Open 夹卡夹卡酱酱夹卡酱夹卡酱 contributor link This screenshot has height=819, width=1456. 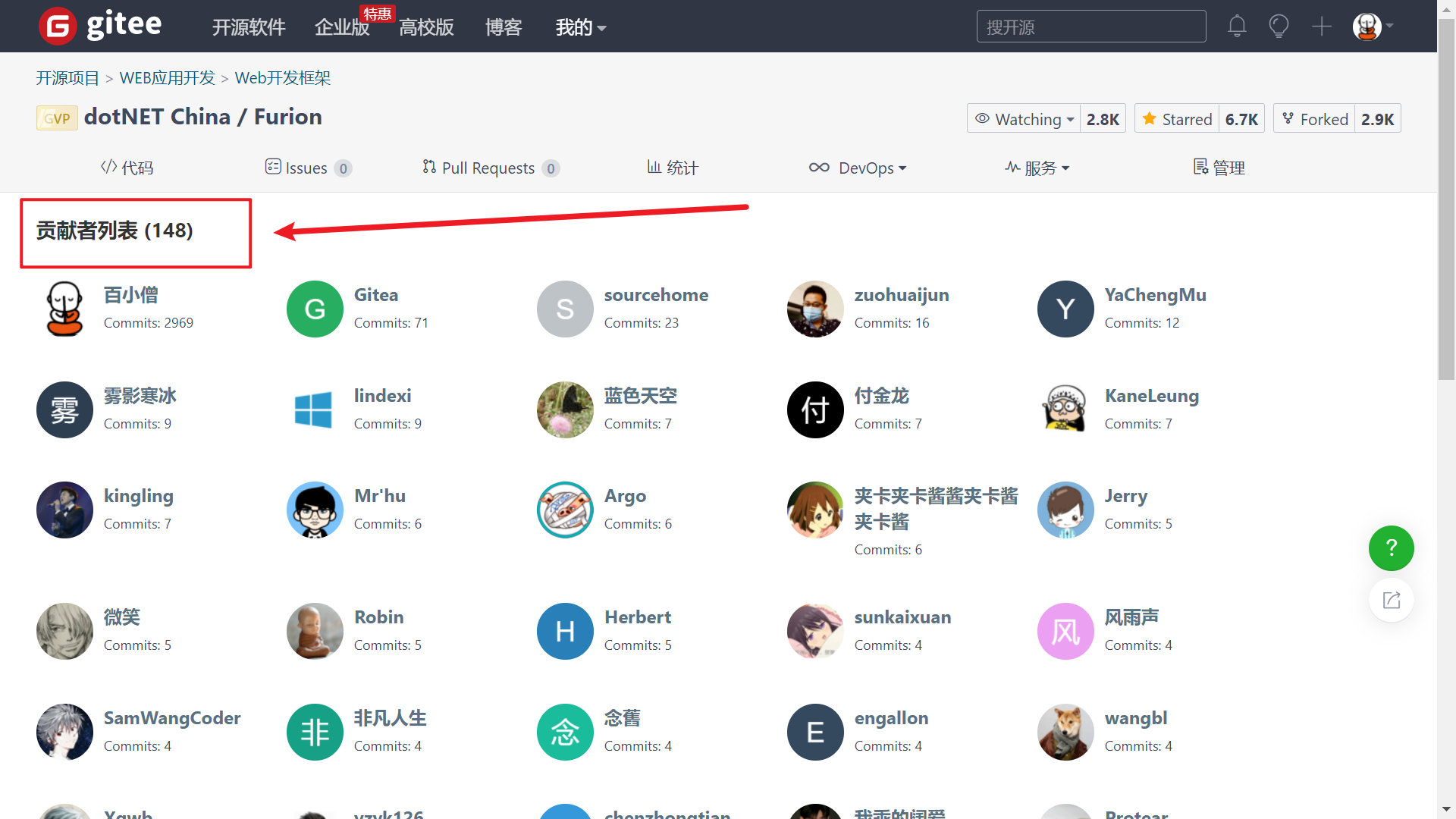(x=937, y=509)
